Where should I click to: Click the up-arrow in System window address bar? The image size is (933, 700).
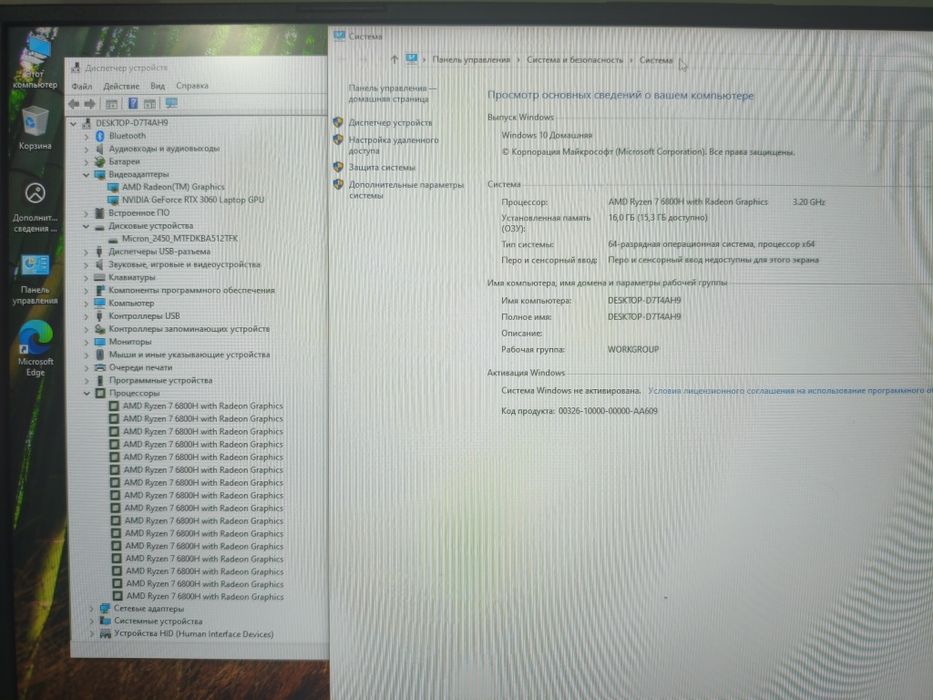point(394,59)
